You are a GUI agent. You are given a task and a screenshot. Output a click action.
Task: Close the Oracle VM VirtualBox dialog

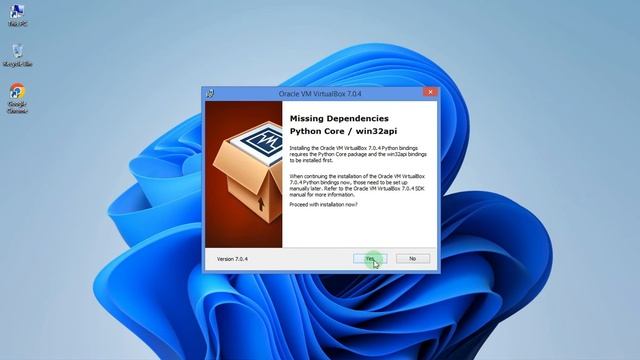click(x=430, y=92)
